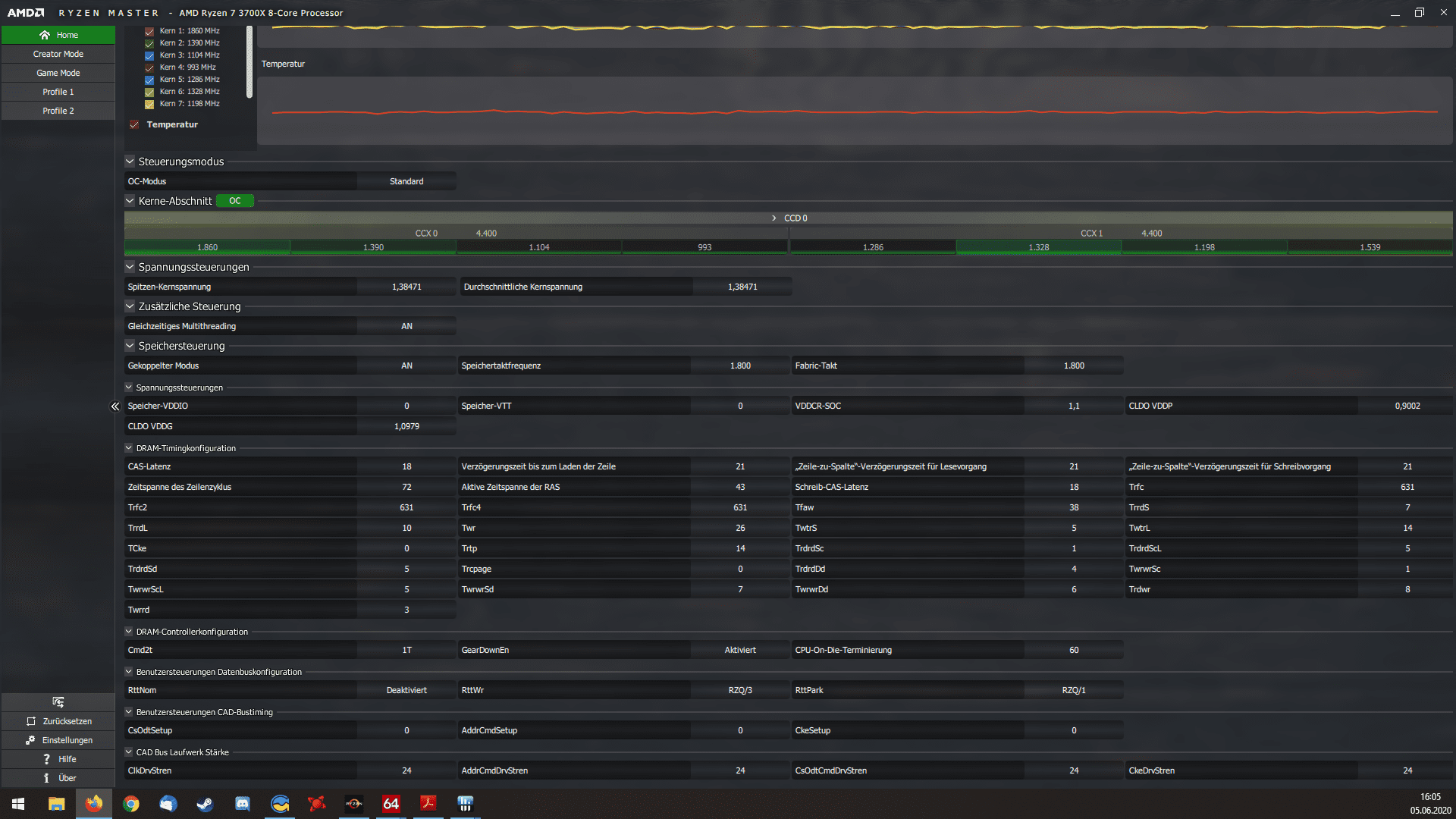This screenshot has height=819, width=1456.
Task: Collapse Benutzersteuerungen CAD-Bustiming subsection
Action: [129, 712]
